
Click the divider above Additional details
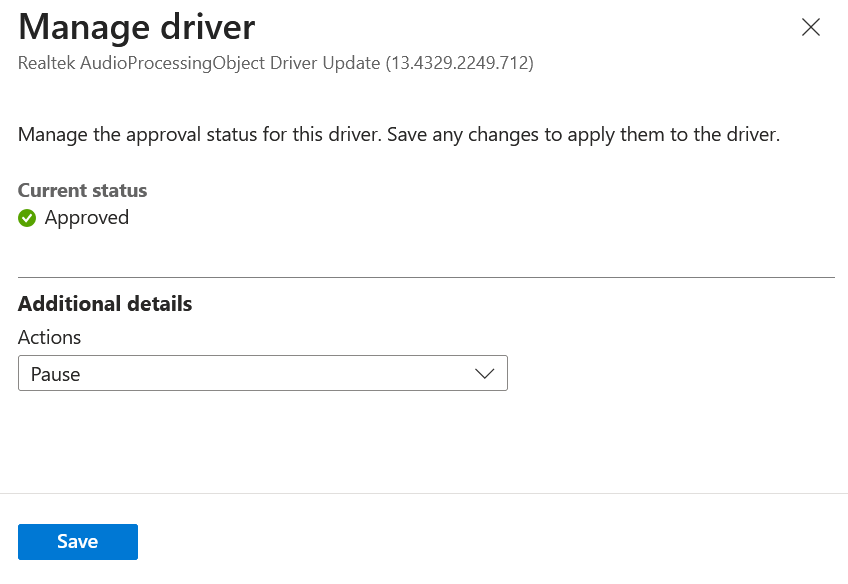pos(426,277)
